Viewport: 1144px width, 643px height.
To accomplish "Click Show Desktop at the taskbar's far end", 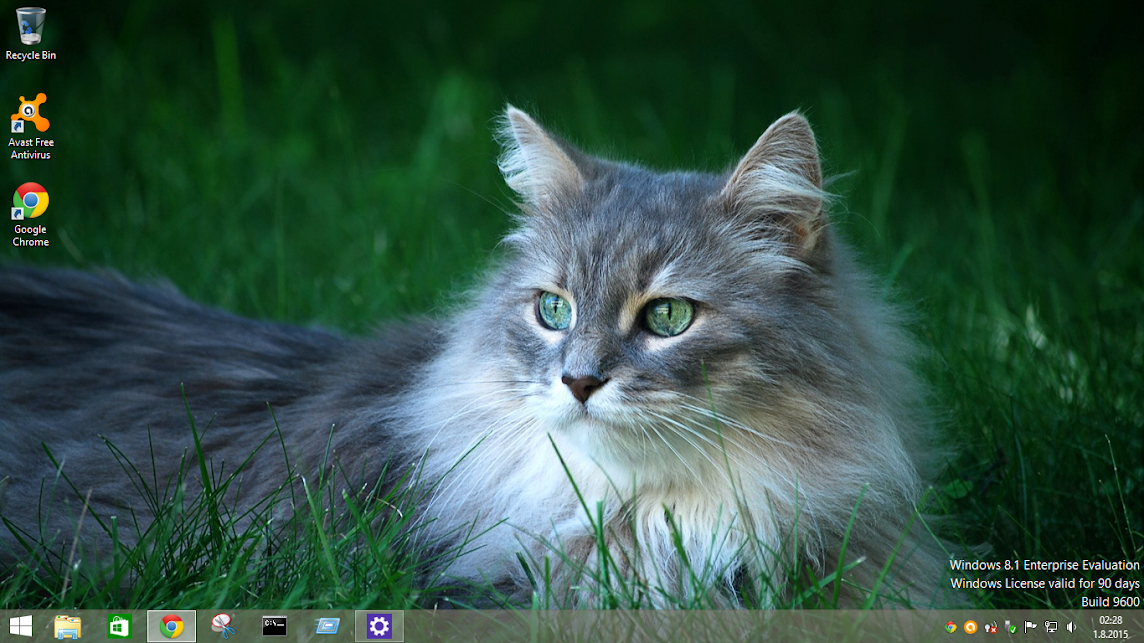I will pyautogui.click(x=1140, y=626).
